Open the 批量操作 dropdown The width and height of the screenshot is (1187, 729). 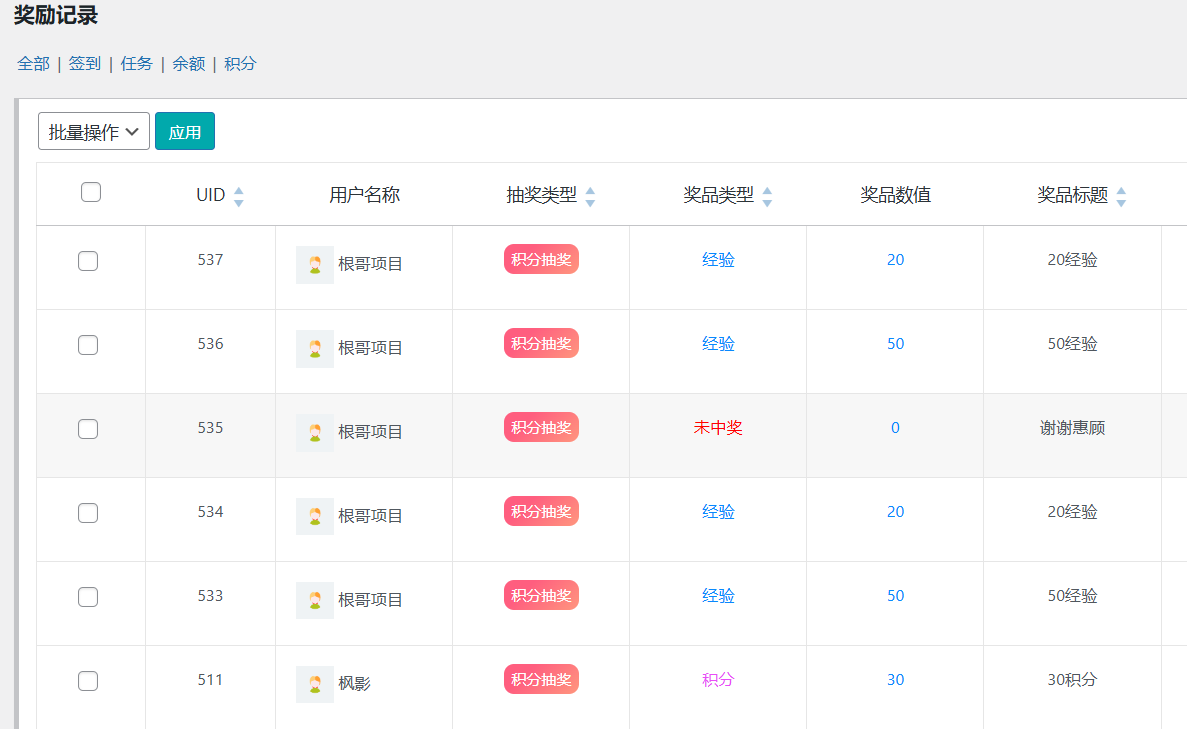pyautogui.click(x=94, y=132)
